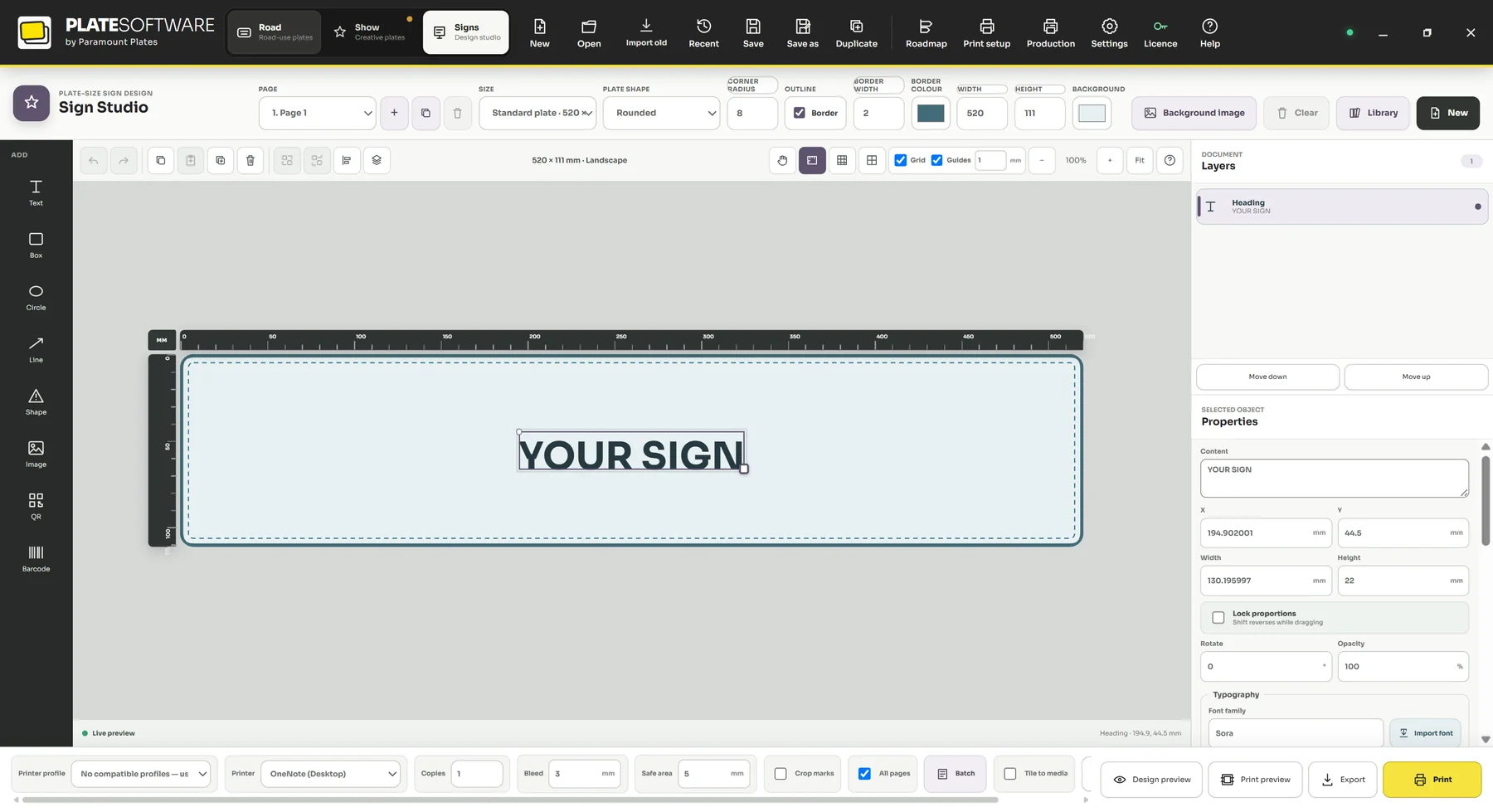Open the Roadmap
Image resolution: width=1493 pixels, height=812 pixels.
point(926,32)
